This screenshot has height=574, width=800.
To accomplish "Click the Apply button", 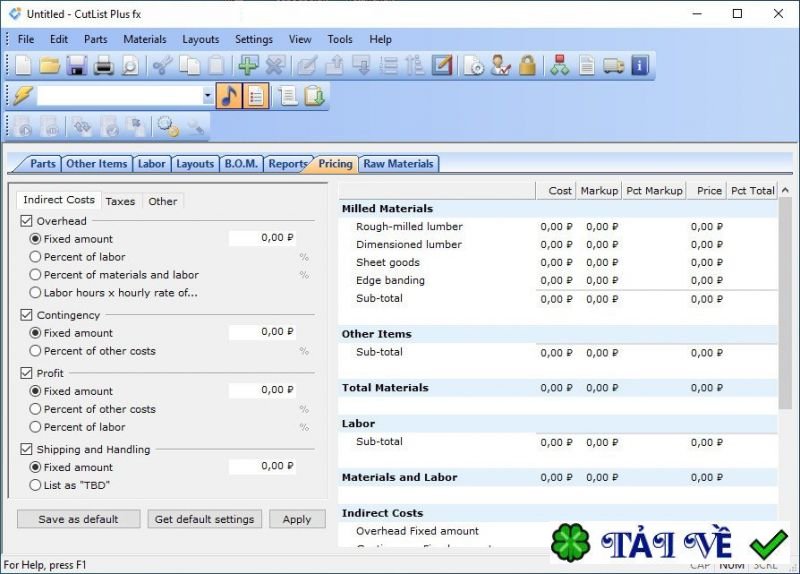I will pyautogui.click(x=297, y=519).
